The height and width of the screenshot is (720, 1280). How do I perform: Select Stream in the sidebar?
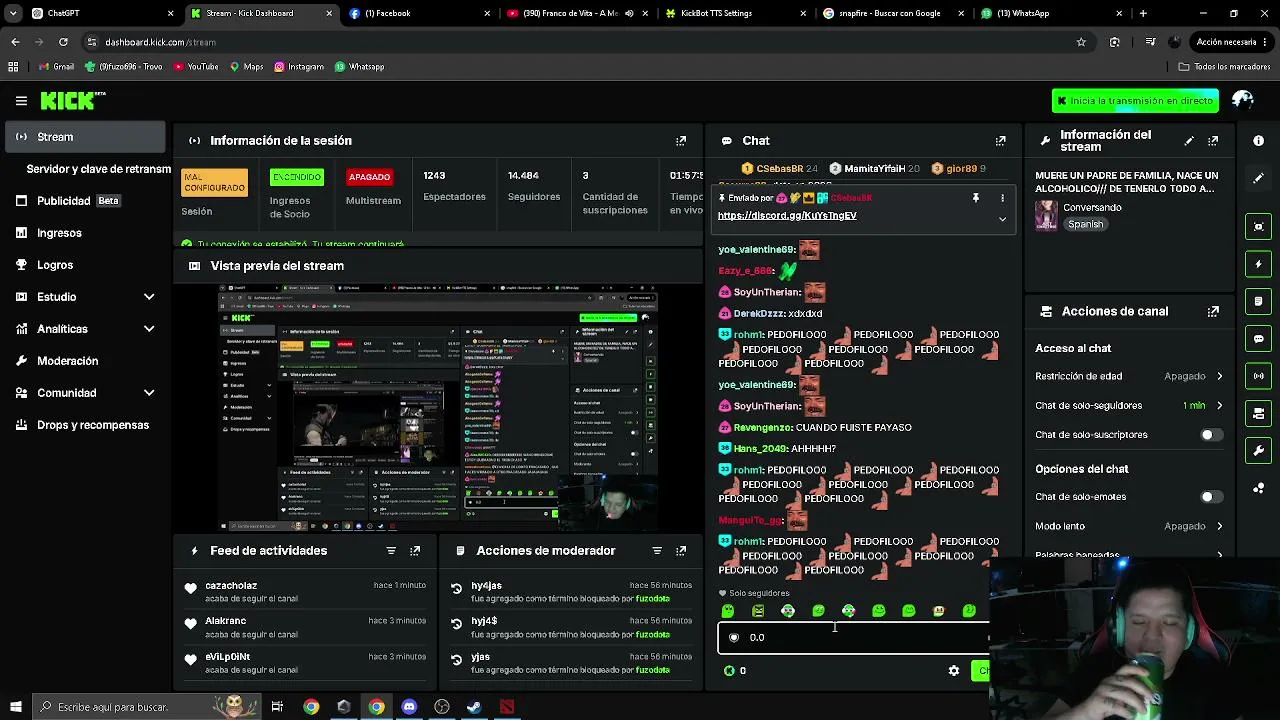tap(85, 137)
